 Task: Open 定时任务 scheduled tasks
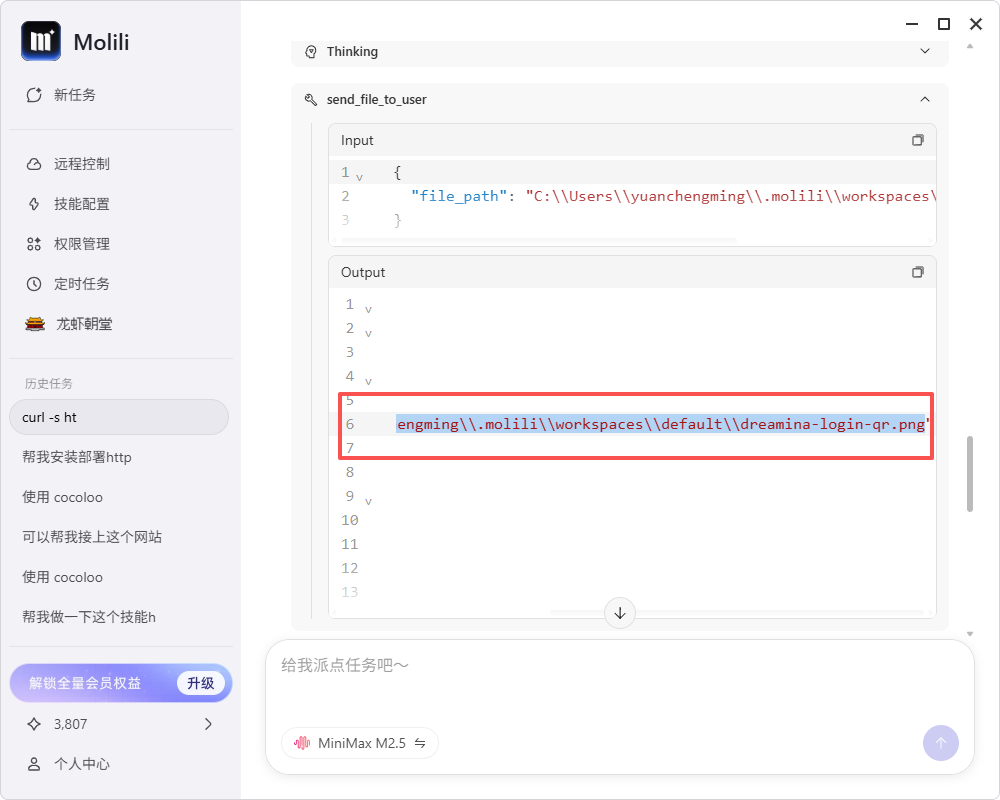point(81,284)
